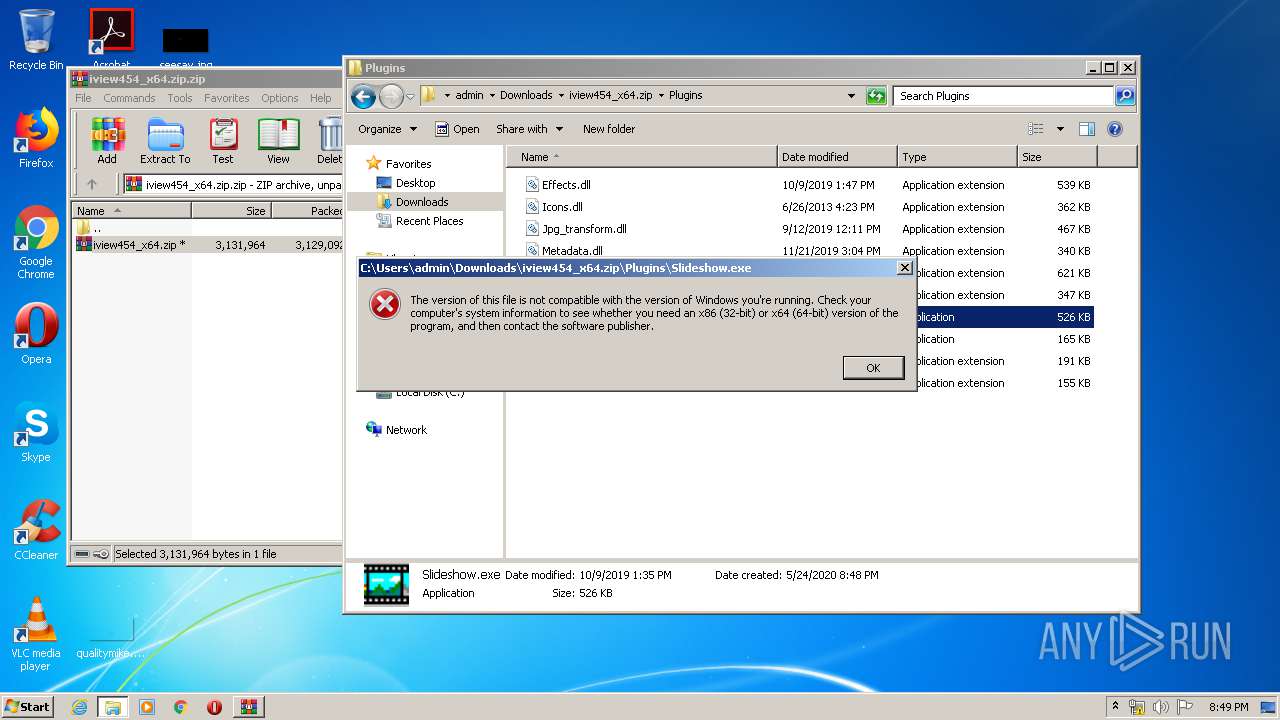Image resolution: width=1280 pixels, height=720 pixels.
Task: Click volume icon in system tray
Action: tap(1160, 707)
